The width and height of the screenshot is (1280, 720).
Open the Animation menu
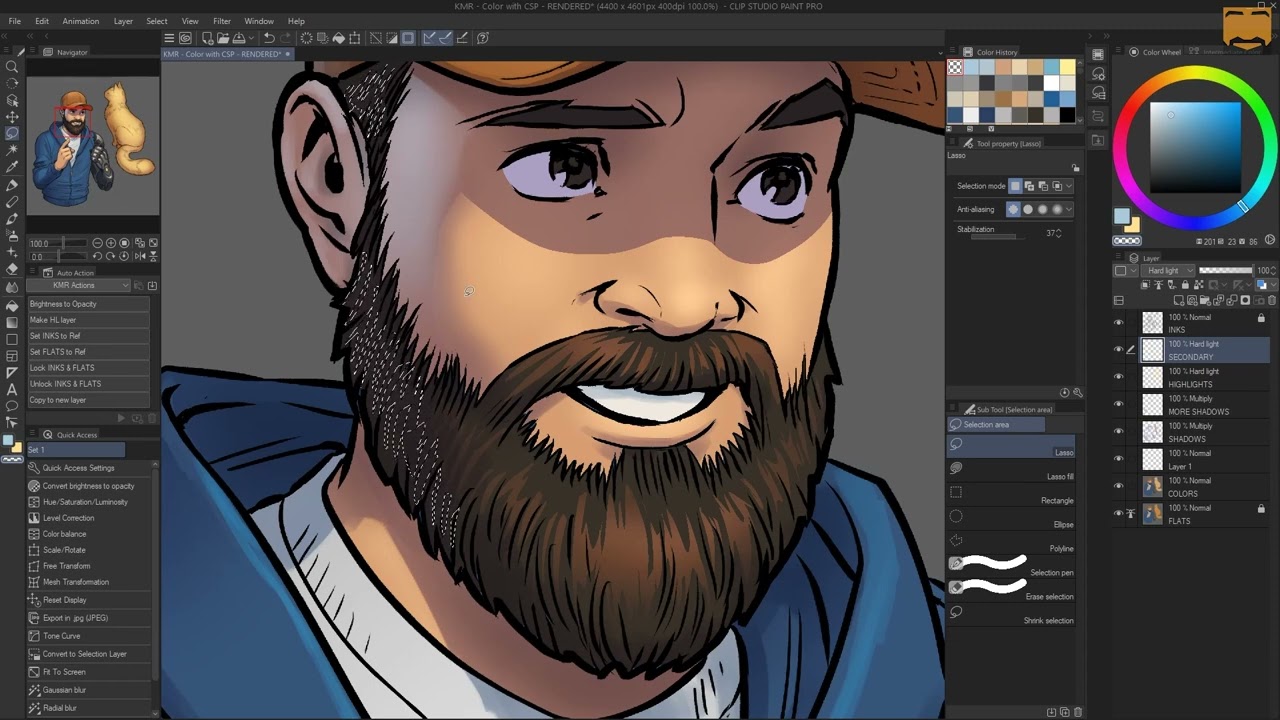pyautogui.click(x=81, y=21)
